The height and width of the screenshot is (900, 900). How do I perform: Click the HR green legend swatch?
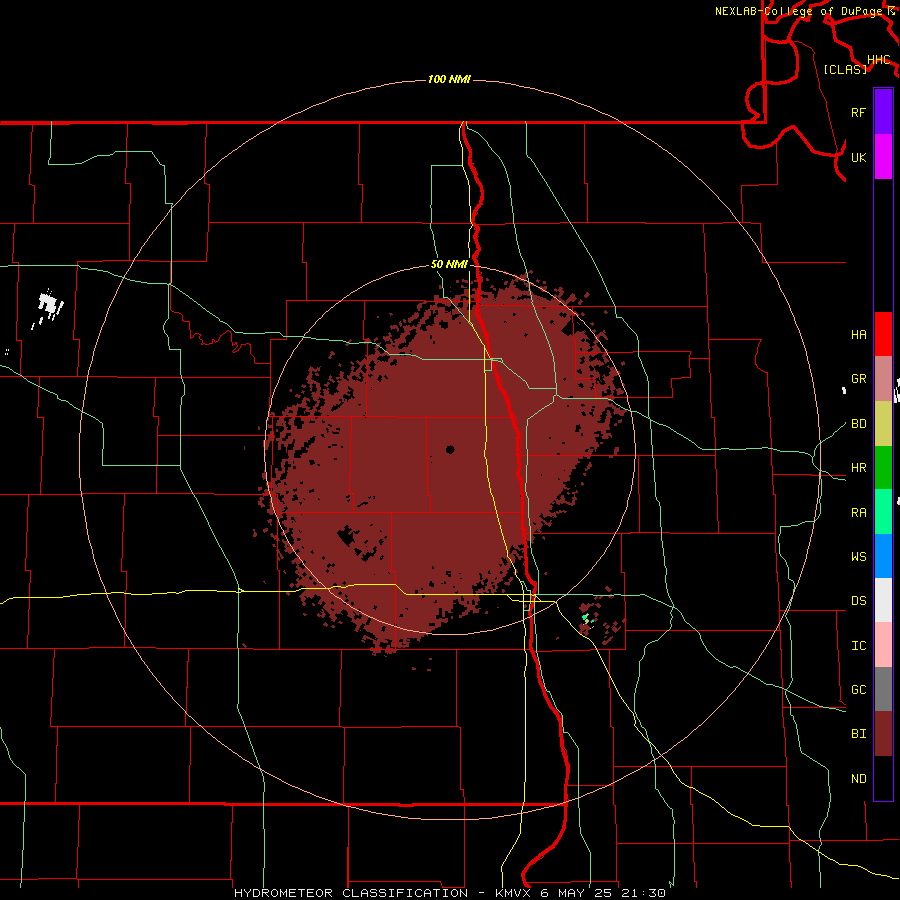point(883,467)
